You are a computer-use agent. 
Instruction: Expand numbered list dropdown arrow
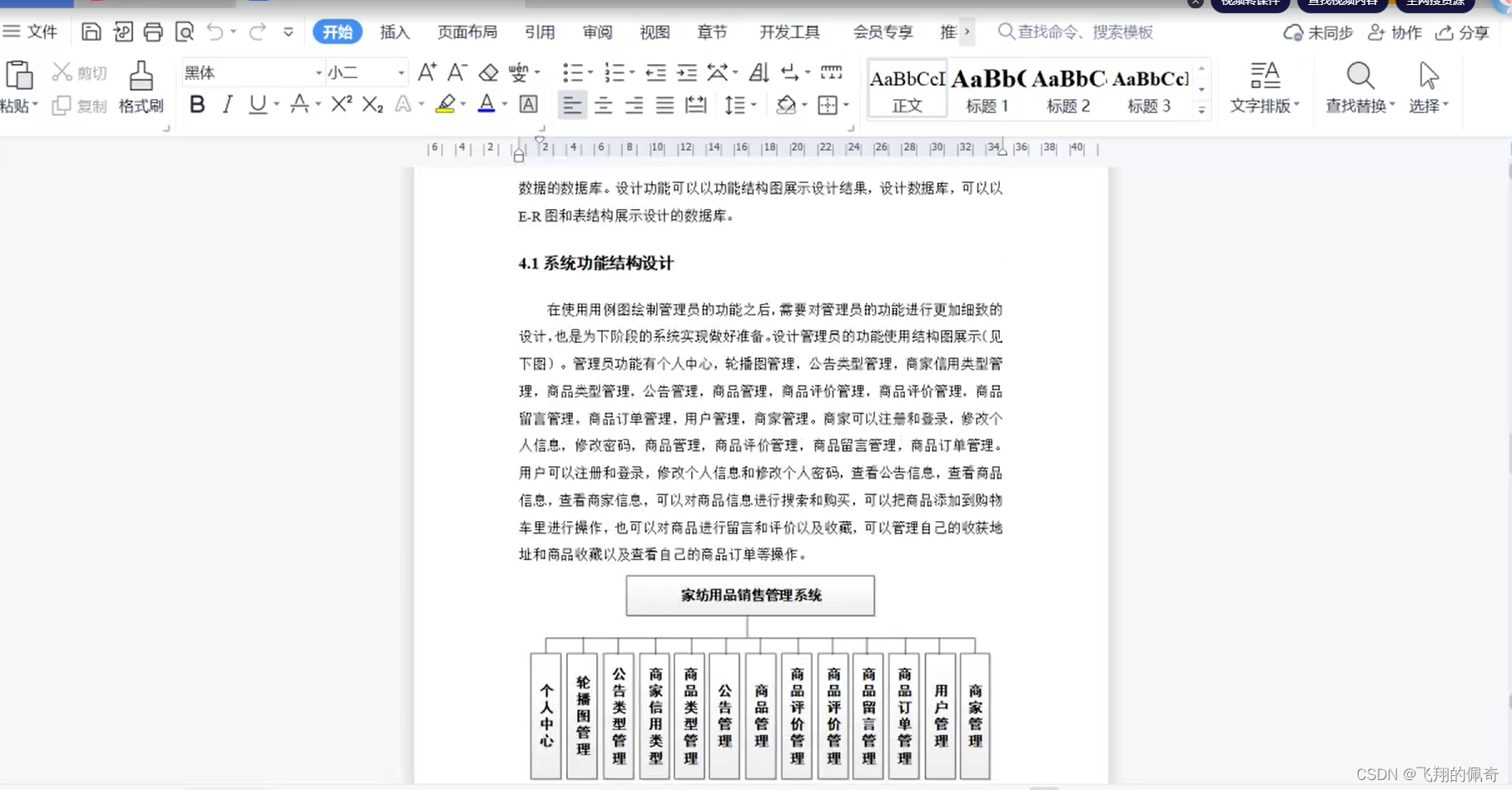click(632, 72)
